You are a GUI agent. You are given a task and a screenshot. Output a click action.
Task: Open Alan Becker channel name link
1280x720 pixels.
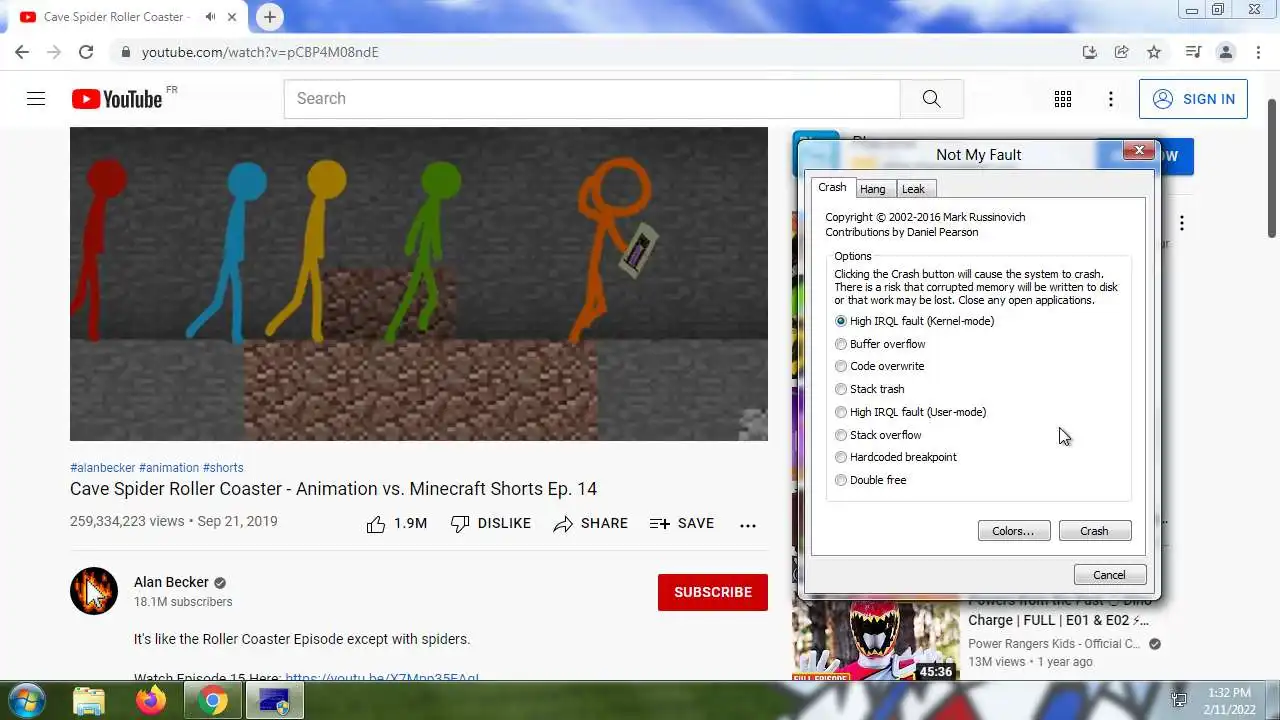171,582
